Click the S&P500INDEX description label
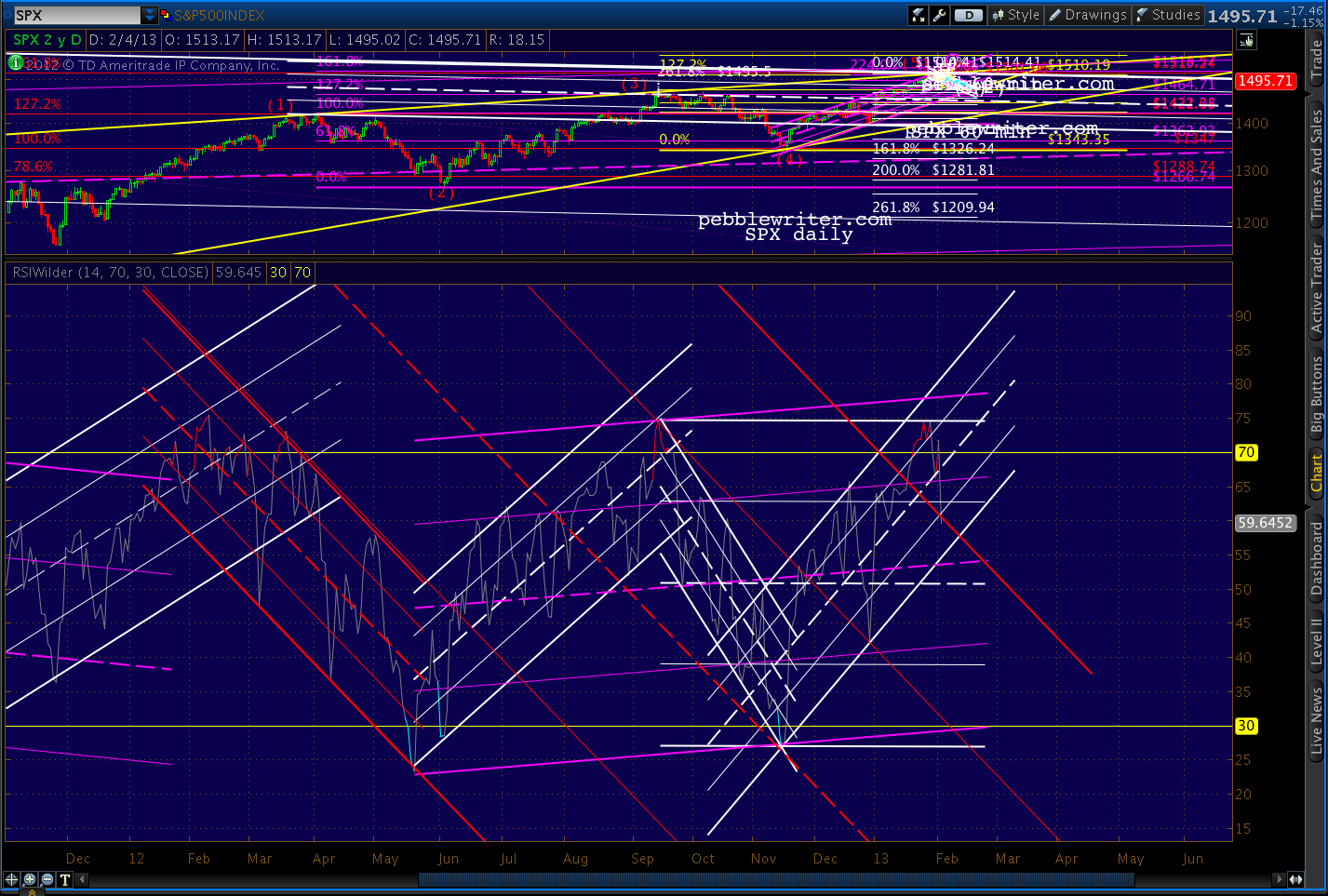The image size is (1328, 896). point(220,16)
